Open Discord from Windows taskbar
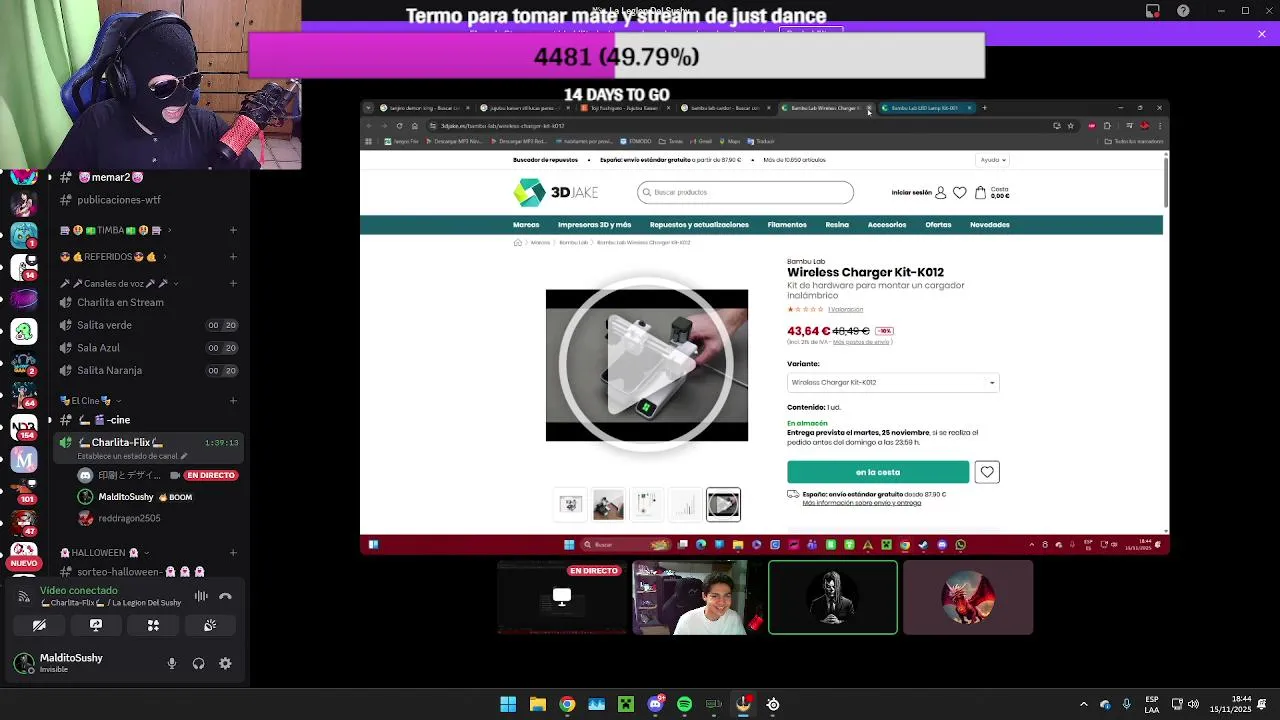Screen dimensions: 1280x720 [x=655, y=704]
